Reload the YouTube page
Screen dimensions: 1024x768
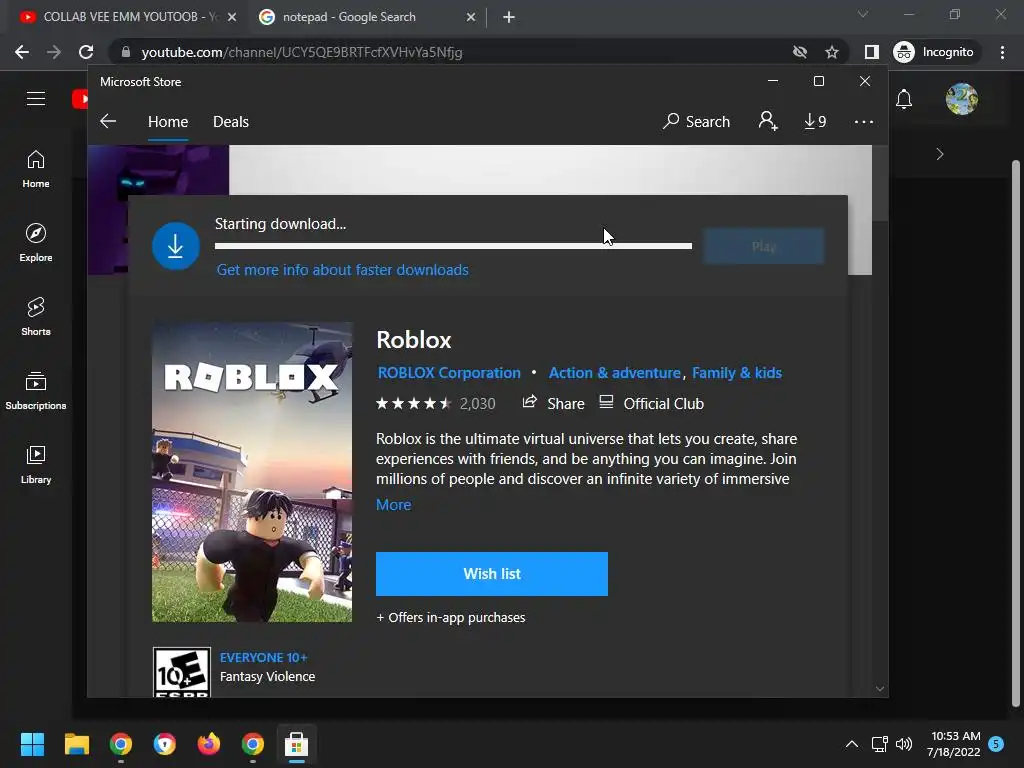(86, 52)
